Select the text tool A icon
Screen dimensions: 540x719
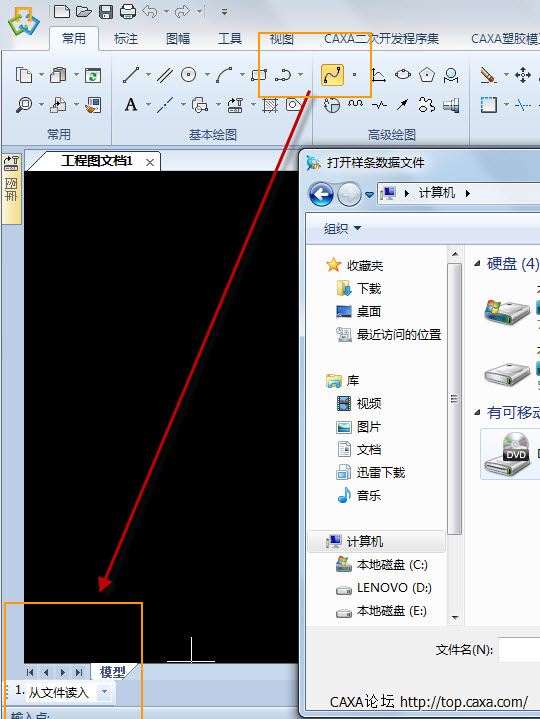click(x=131, y=105)
